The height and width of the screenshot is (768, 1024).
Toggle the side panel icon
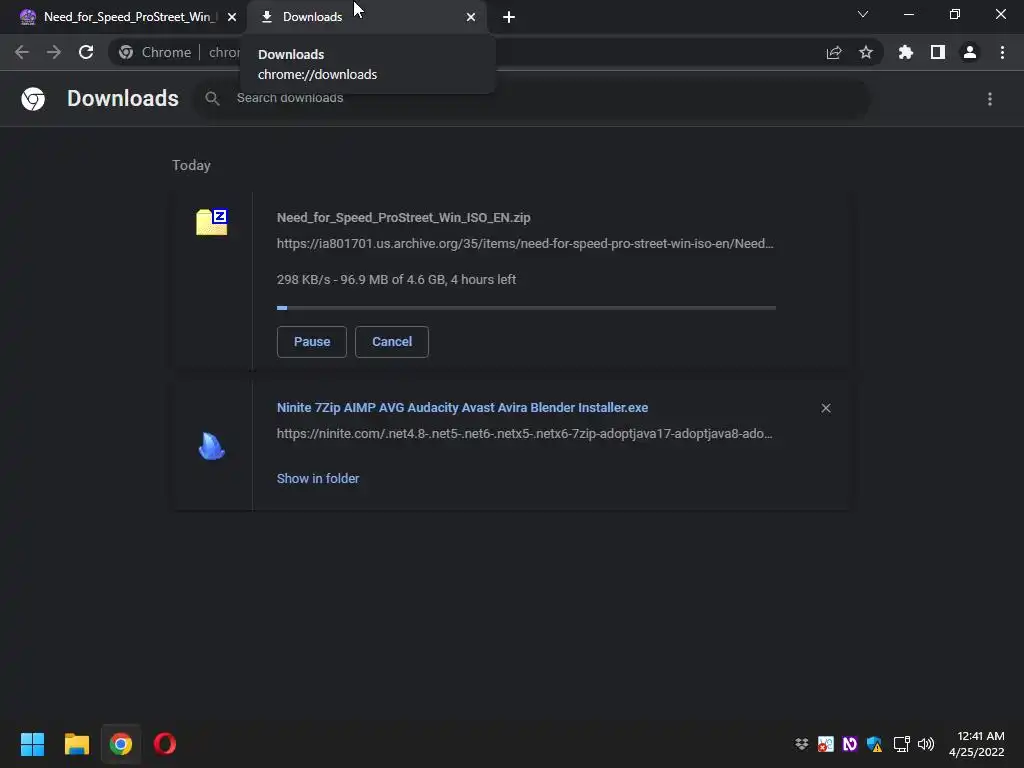938,52
